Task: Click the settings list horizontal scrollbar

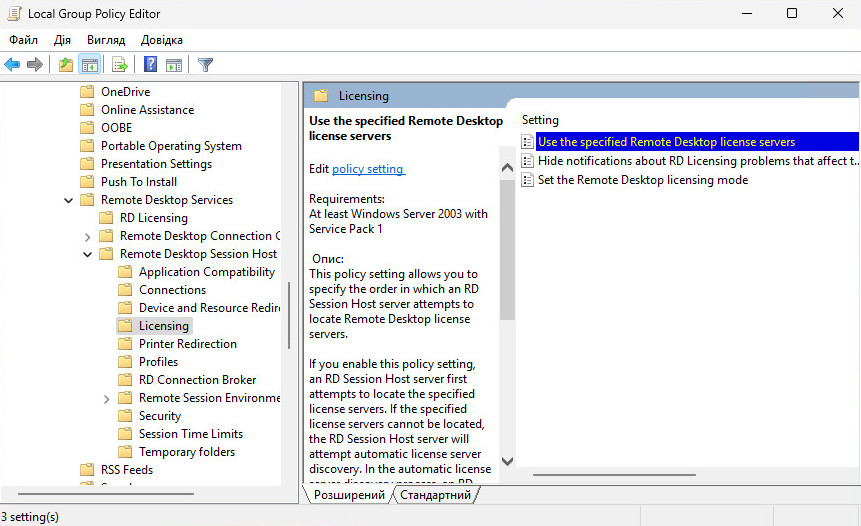Action: click(614, 474)
